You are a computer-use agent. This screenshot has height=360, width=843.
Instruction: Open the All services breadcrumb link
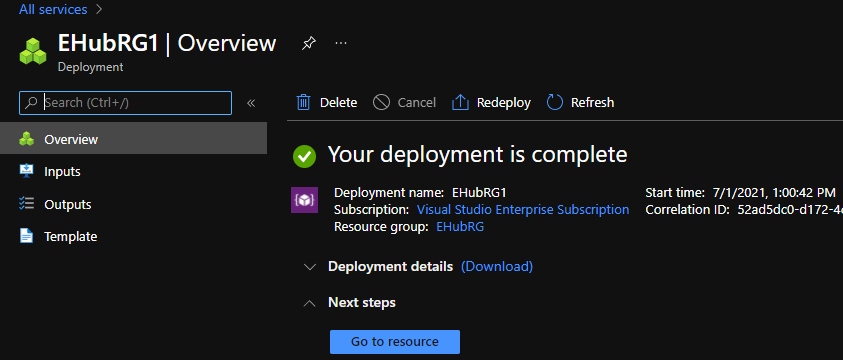(x=53, y=9)
